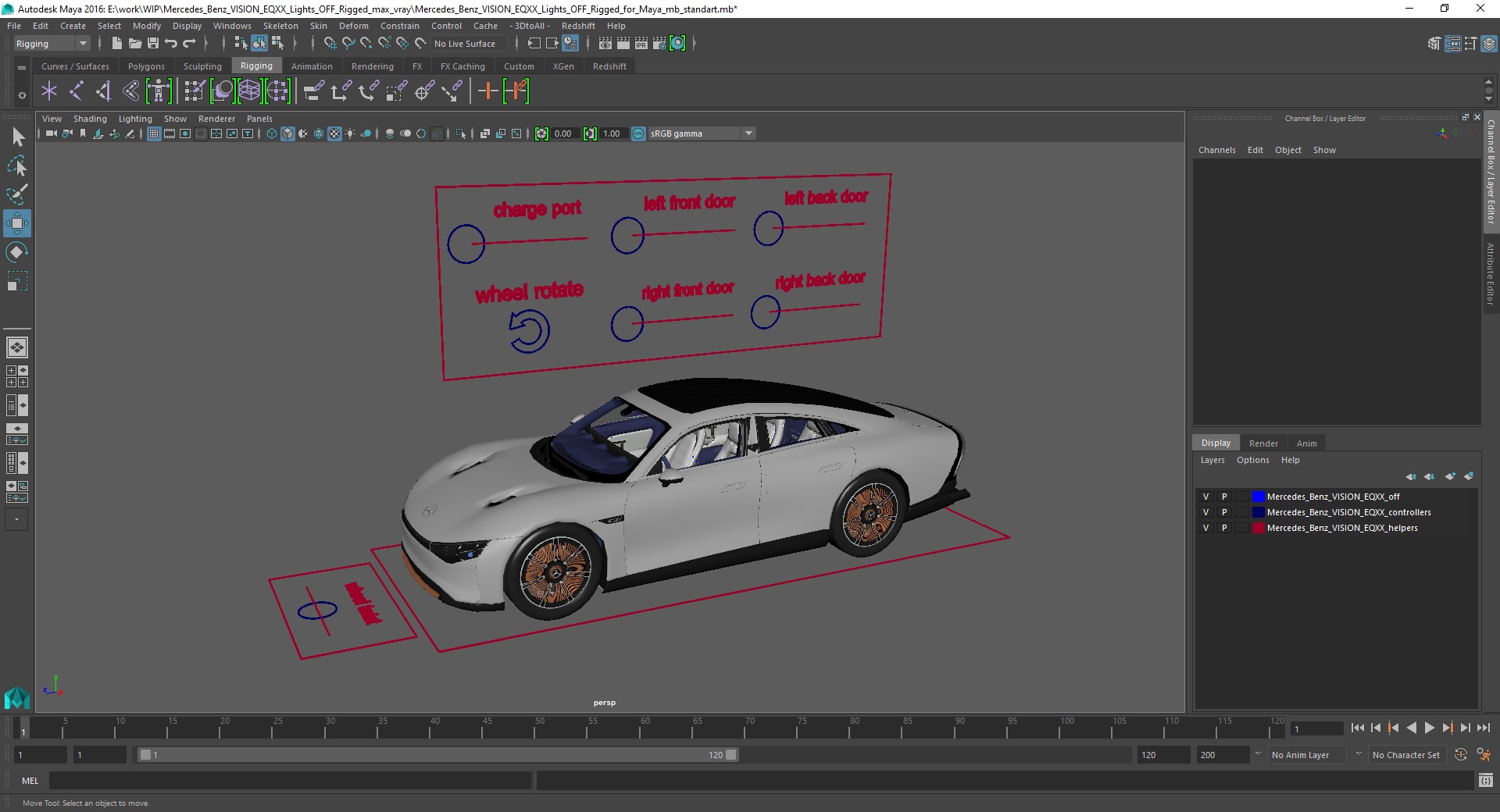Choose the Paint Selection tool

(x=17, y=194)
